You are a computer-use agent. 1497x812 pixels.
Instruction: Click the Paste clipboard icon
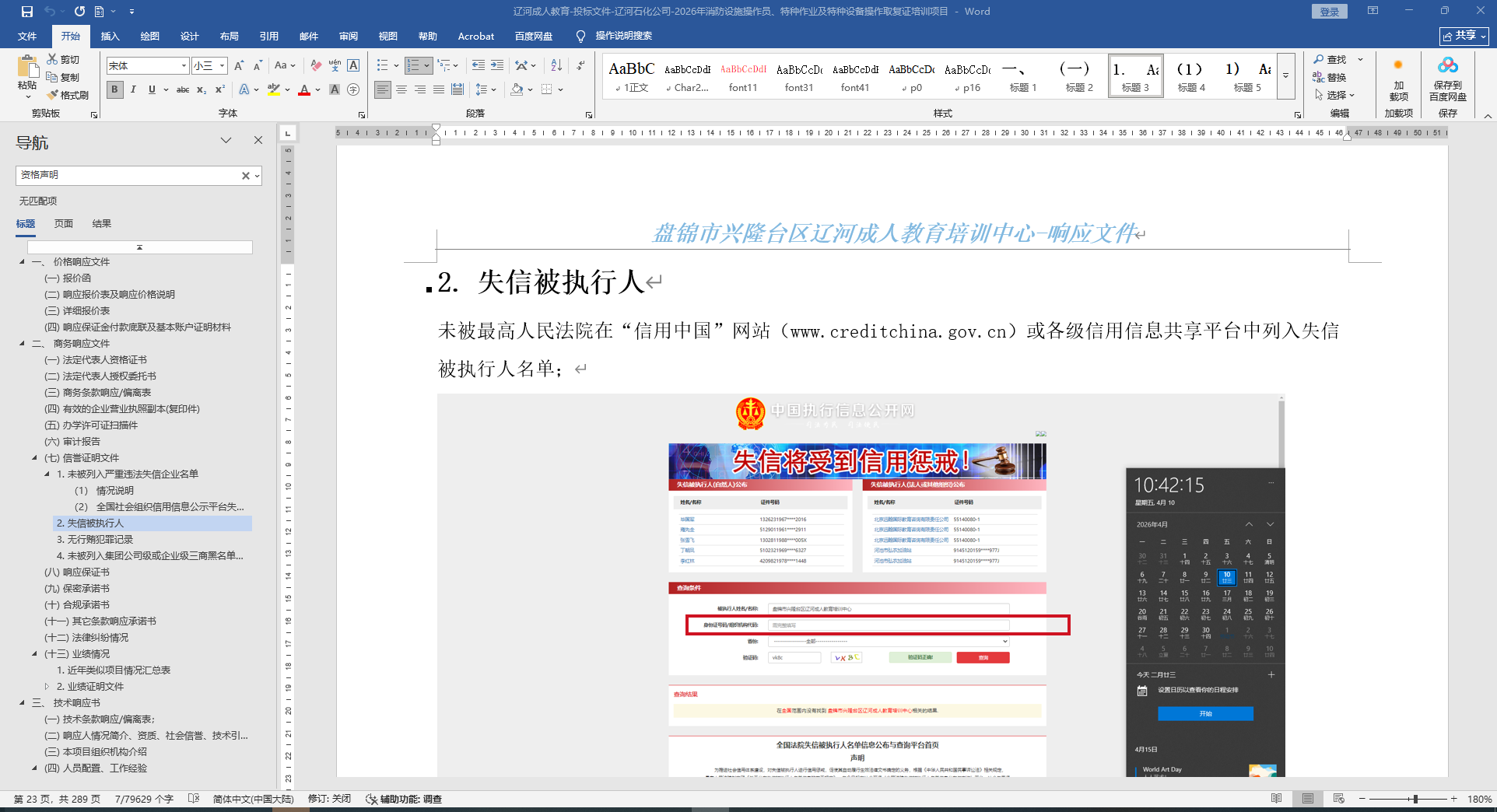pos(27,67)
